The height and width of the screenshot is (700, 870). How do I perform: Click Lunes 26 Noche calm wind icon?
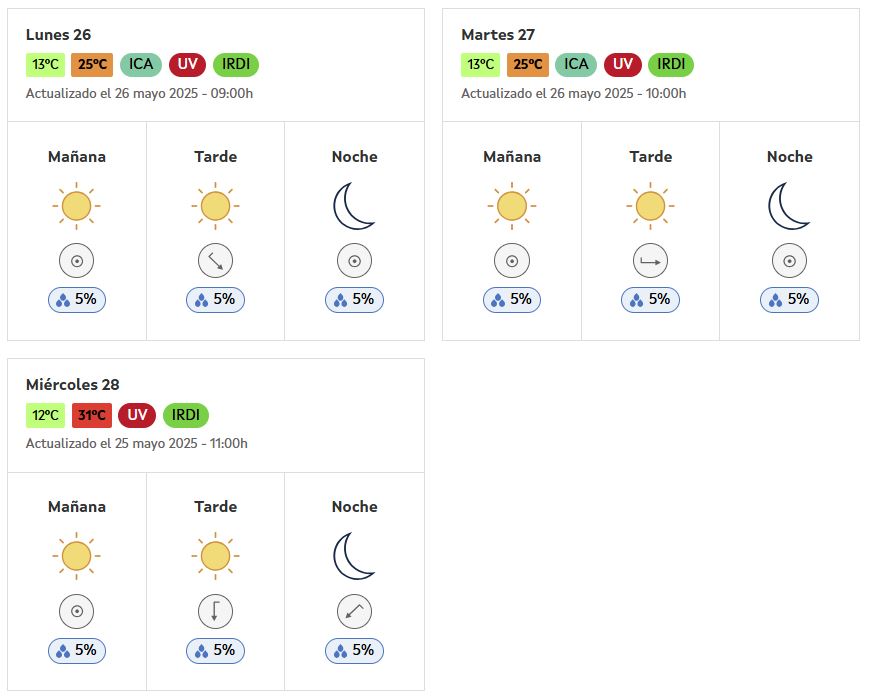(355, 261)
